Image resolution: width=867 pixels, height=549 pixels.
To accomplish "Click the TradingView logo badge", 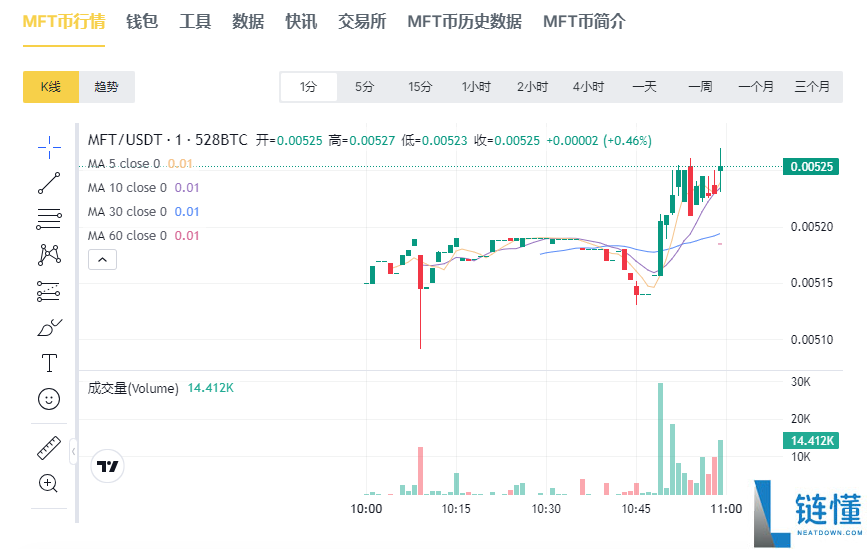I will [107, 466].
